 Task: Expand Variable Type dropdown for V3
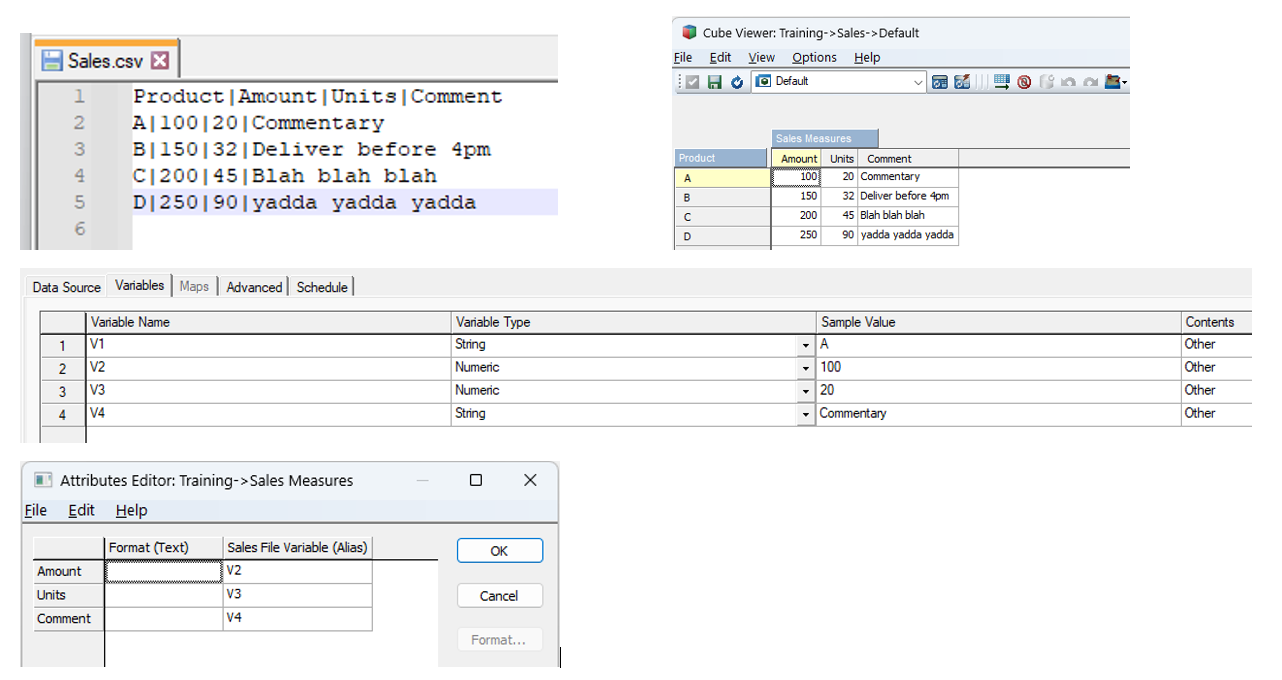tap(805, 391)
